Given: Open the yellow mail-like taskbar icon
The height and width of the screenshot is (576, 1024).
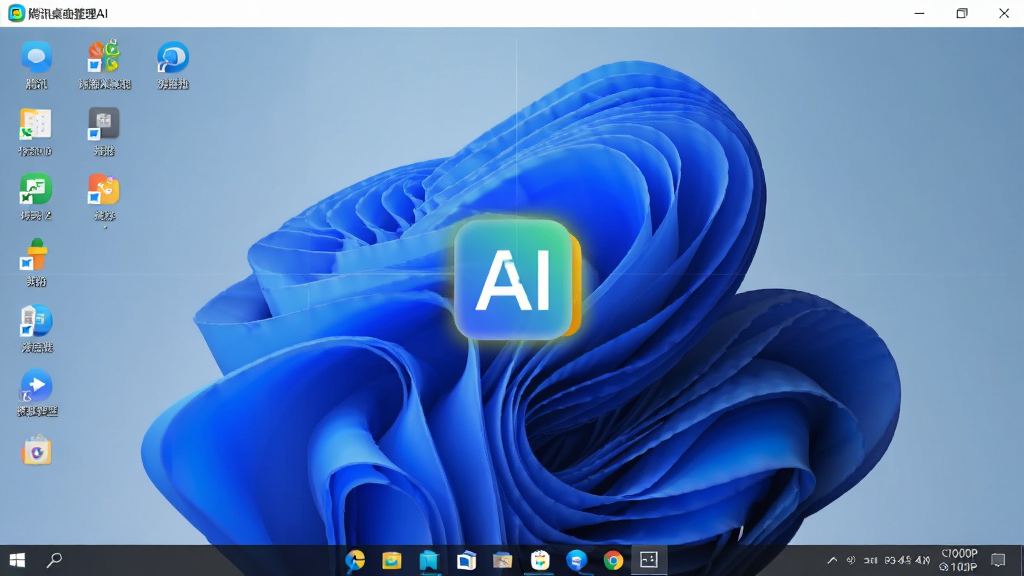Looking at the screenshot, I should tap(392, 560).
